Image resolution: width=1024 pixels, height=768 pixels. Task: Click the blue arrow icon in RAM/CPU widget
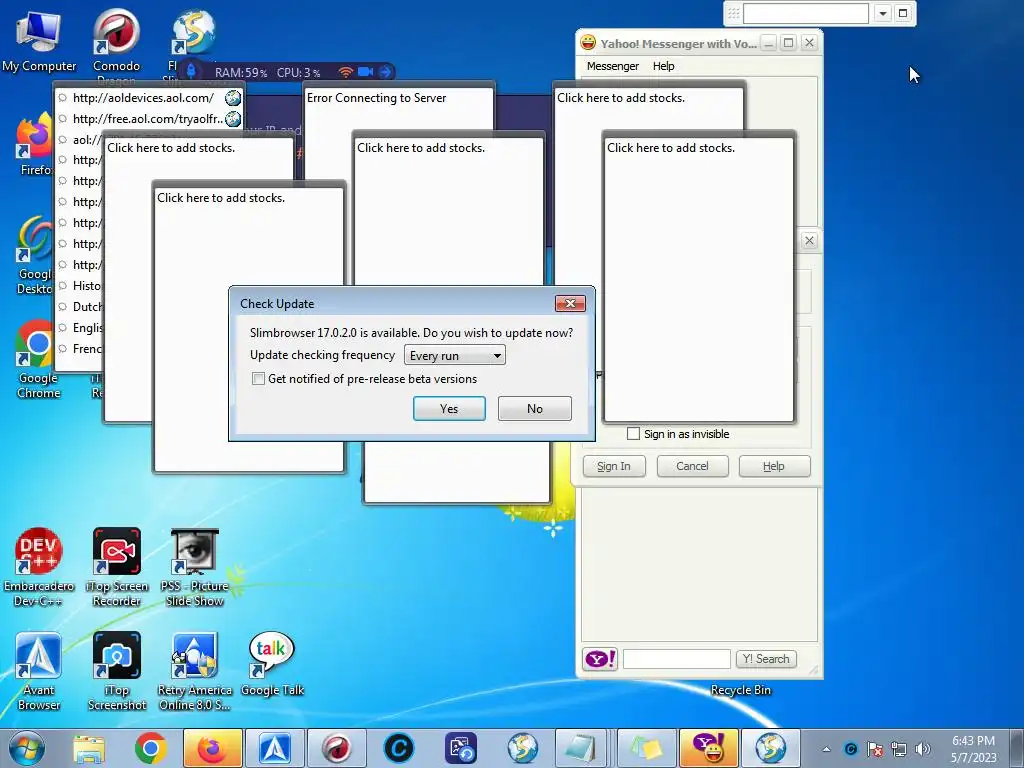tap(385, 72)
